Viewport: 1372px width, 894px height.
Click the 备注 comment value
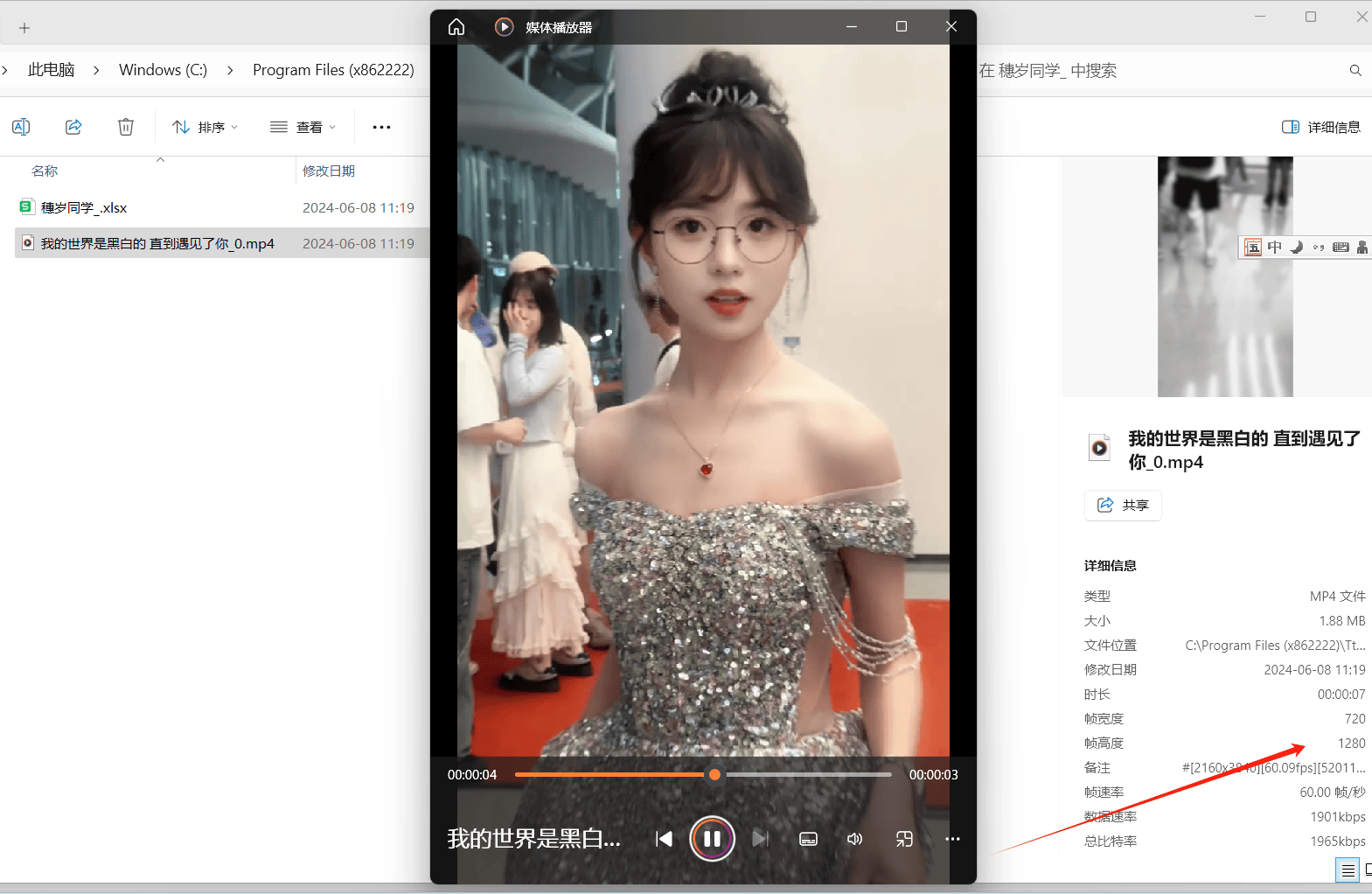[1273, 768]
